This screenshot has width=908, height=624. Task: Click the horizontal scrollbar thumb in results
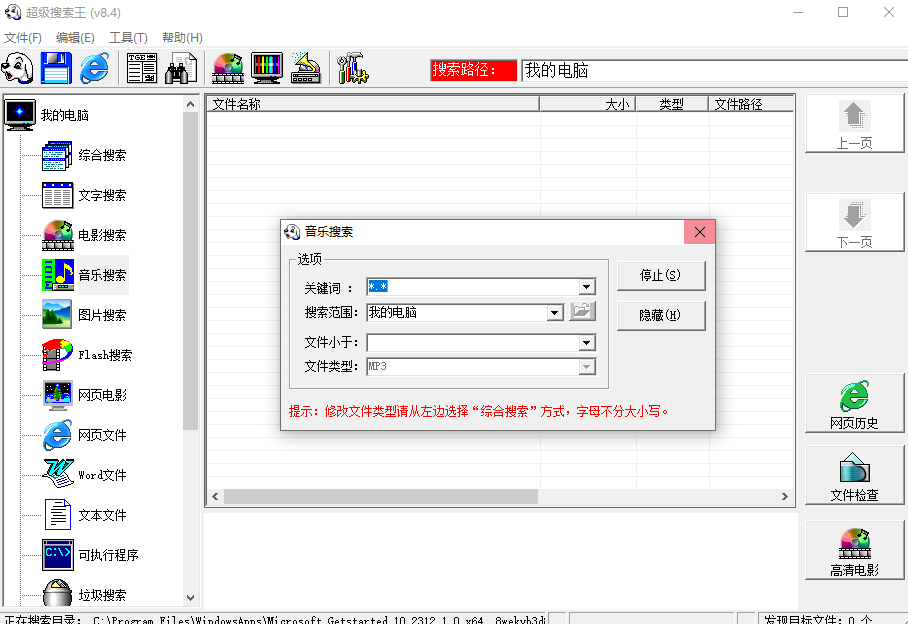point(381,496)
